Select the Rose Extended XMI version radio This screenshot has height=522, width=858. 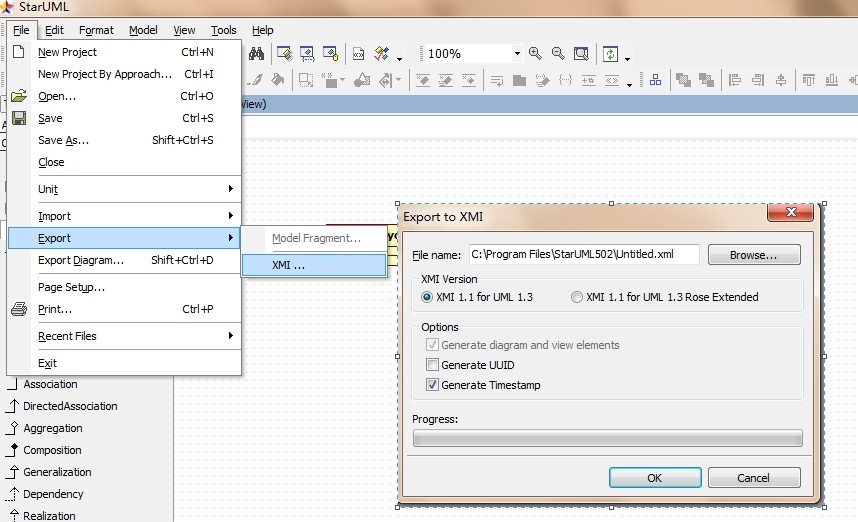point(577,297)
